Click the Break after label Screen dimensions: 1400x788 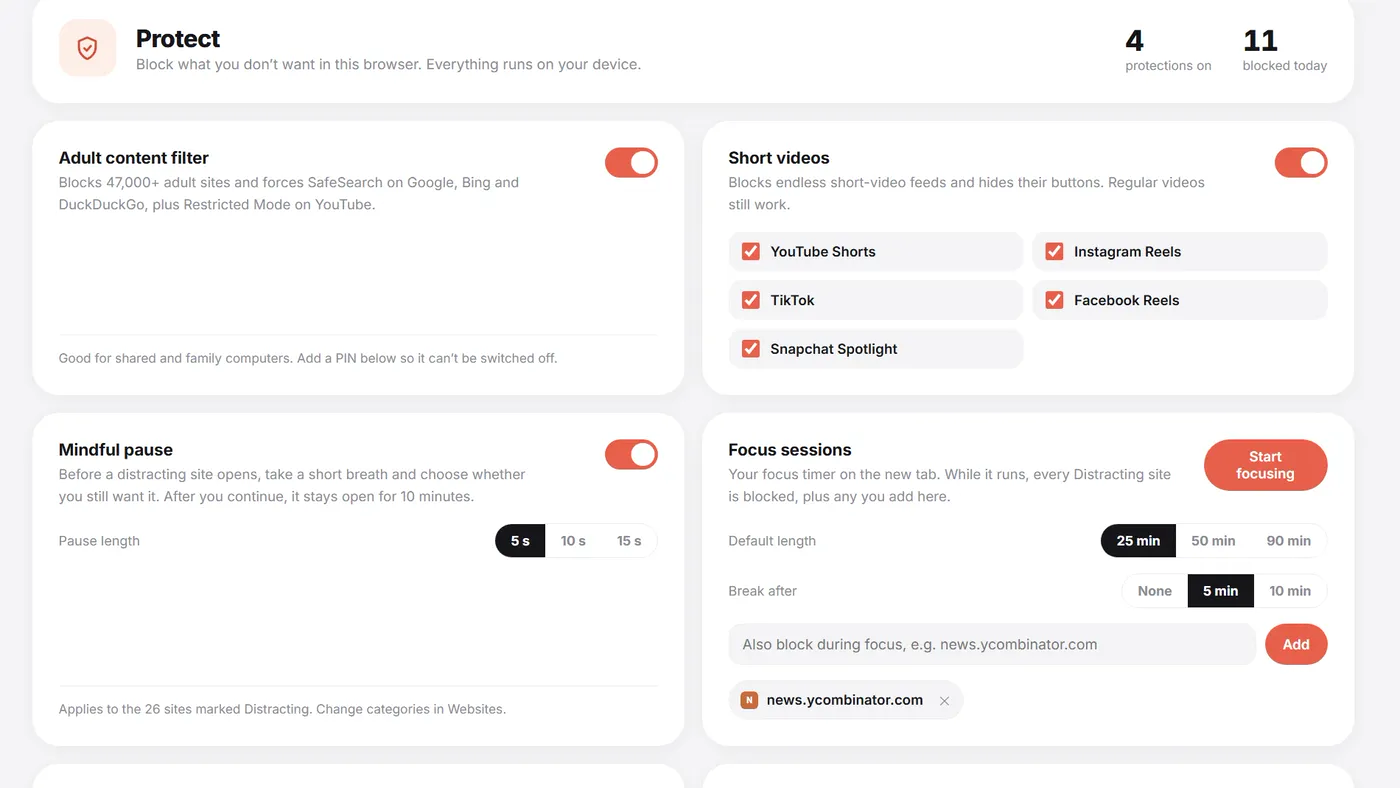pyautogui.click(x=763, y=591)
